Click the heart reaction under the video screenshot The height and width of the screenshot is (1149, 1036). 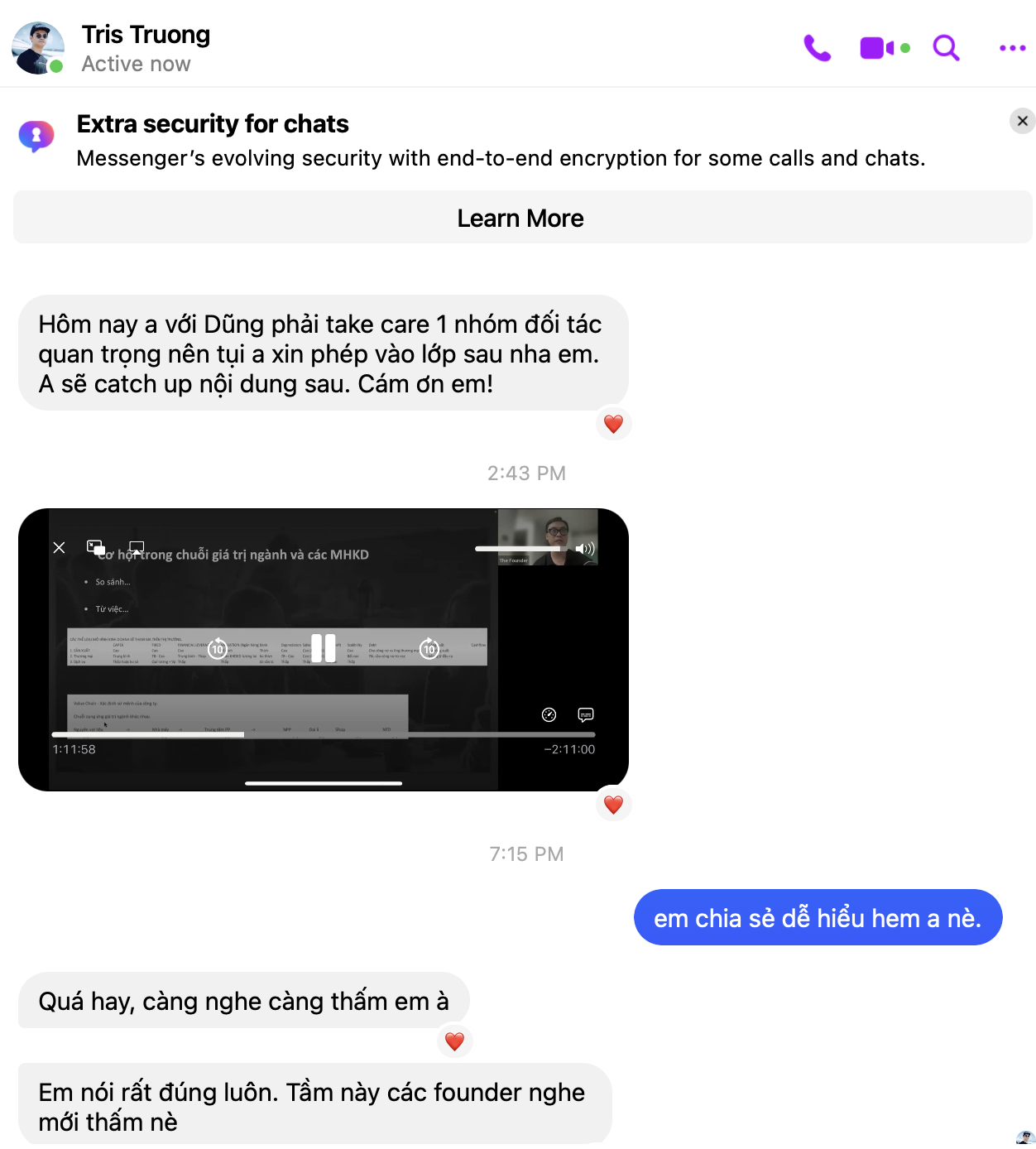coord(613,804)
